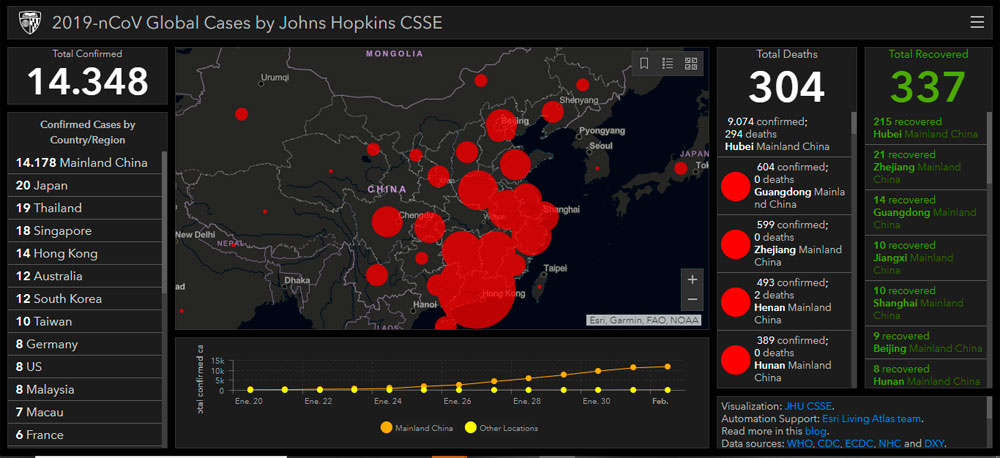
Task: Select the Hunan red circle icon
Action: tap(735, 360)
